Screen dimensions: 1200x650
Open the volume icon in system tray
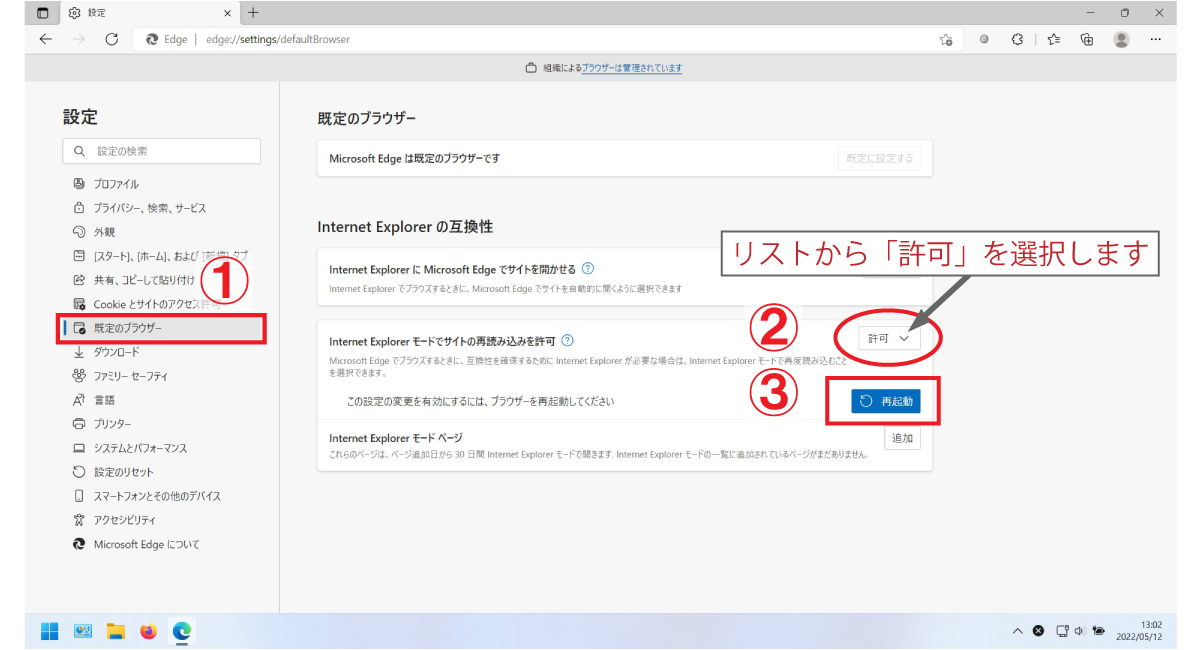coord(1080,631)
